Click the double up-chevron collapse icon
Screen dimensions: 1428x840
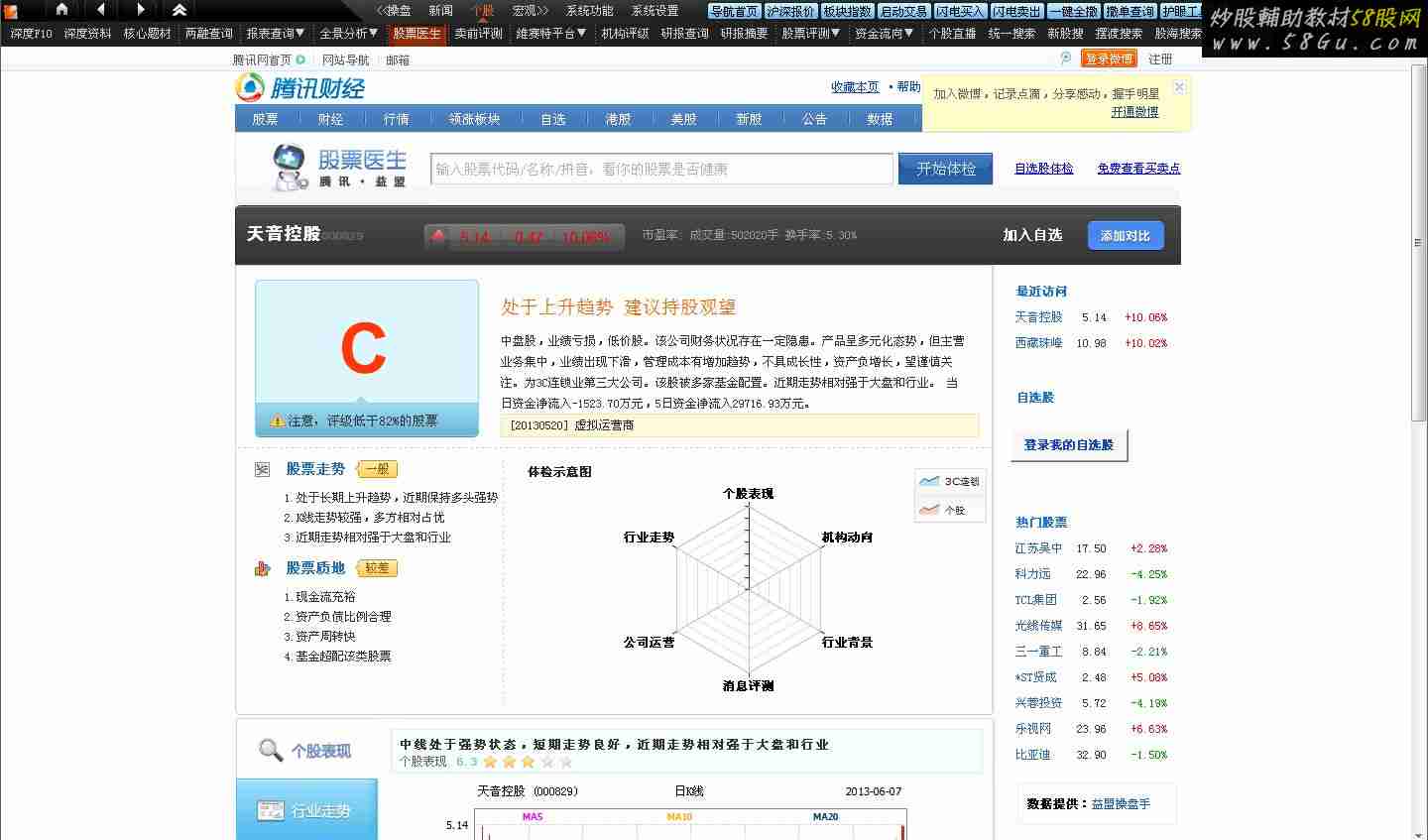179,9
